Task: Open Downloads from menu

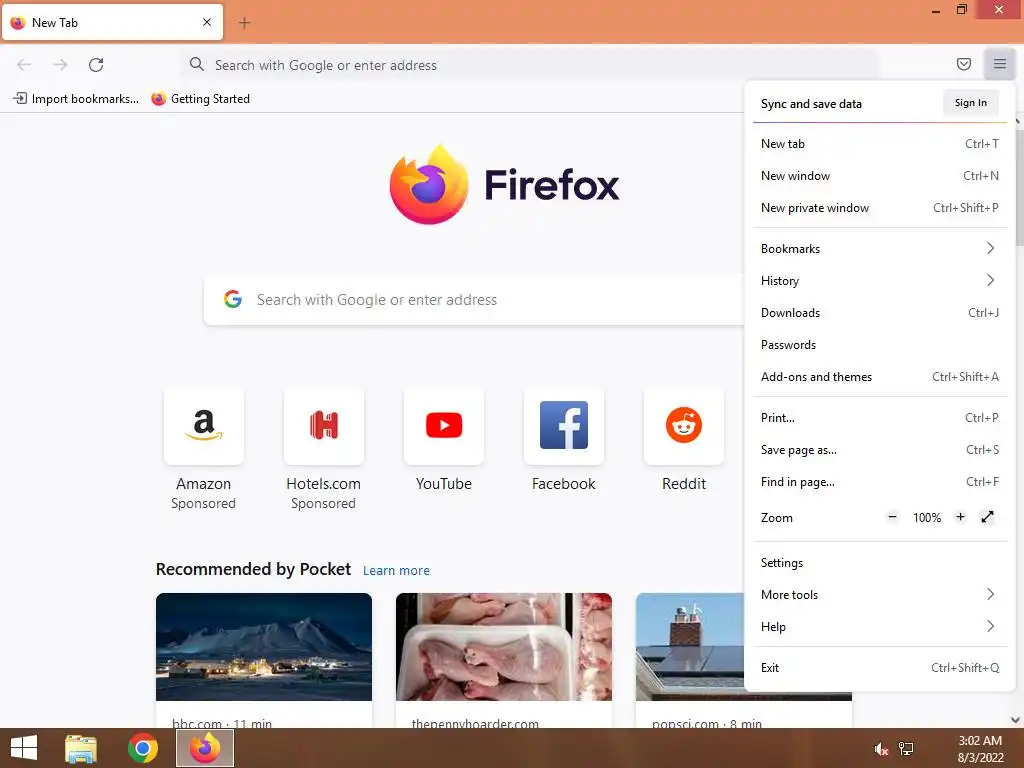Action: pyautogui.click(x=879, y=313)
